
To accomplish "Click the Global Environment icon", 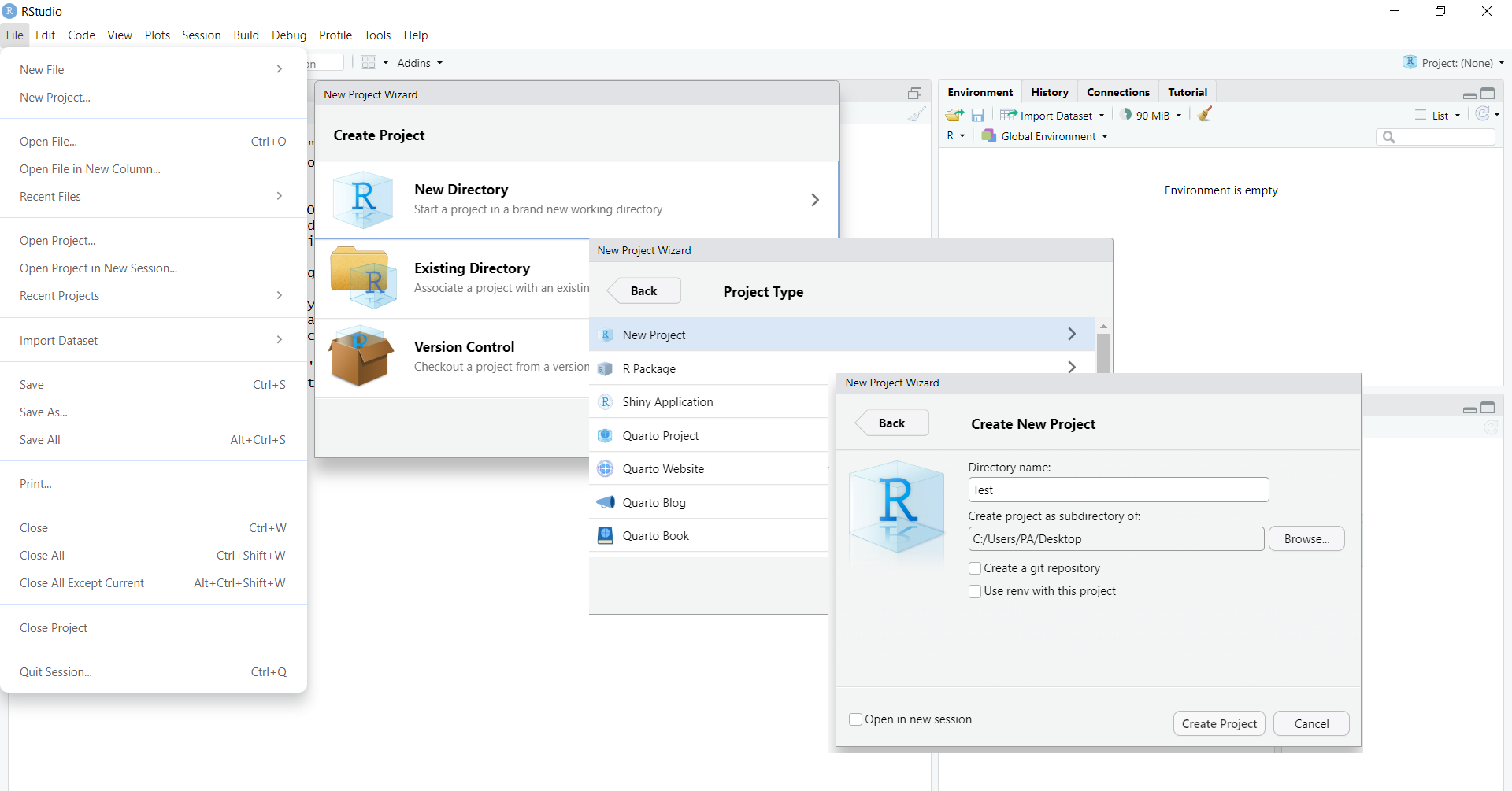I will click(989, 136).
